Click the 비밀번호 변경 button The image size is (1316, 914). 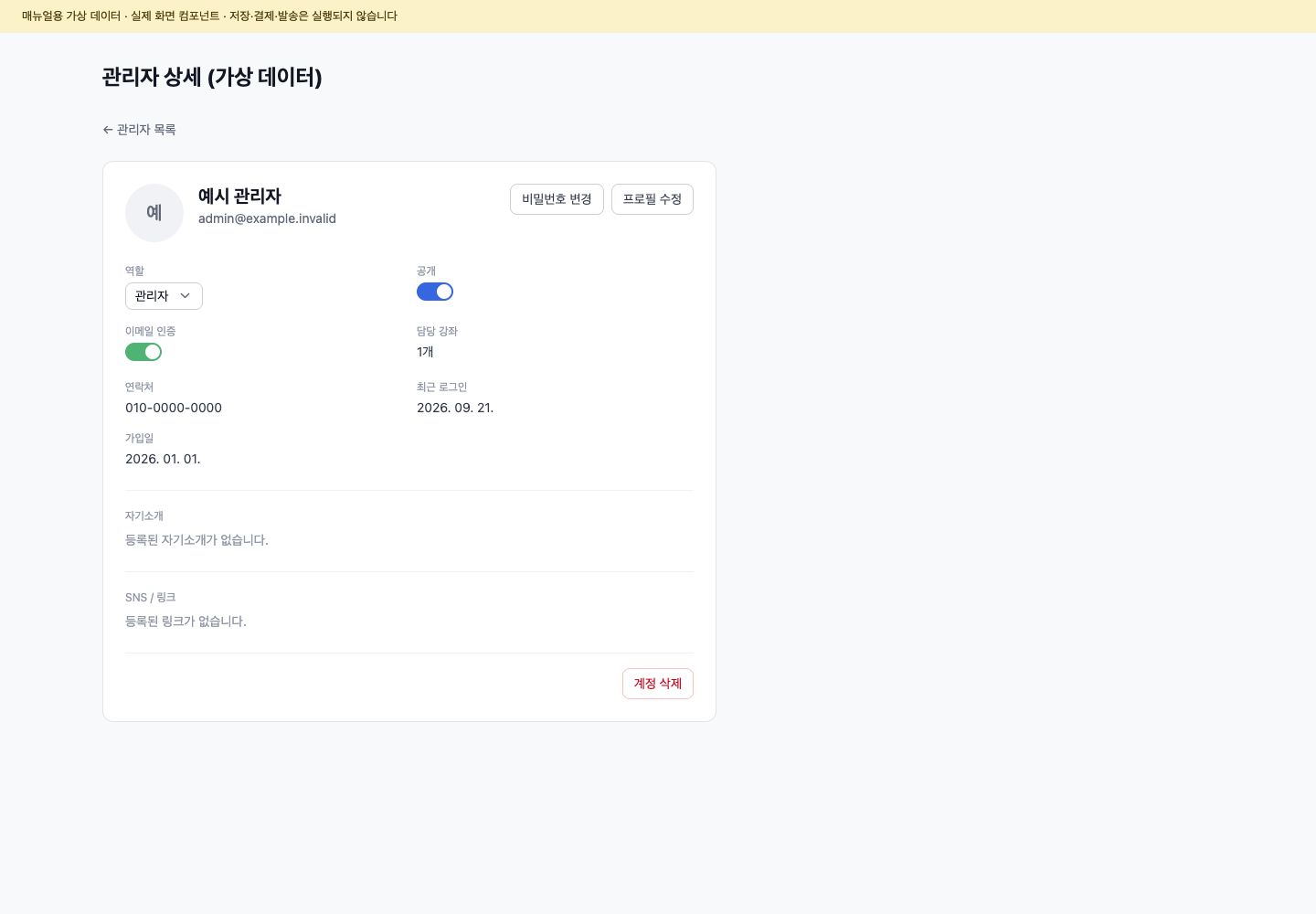(x=557, y=199)
